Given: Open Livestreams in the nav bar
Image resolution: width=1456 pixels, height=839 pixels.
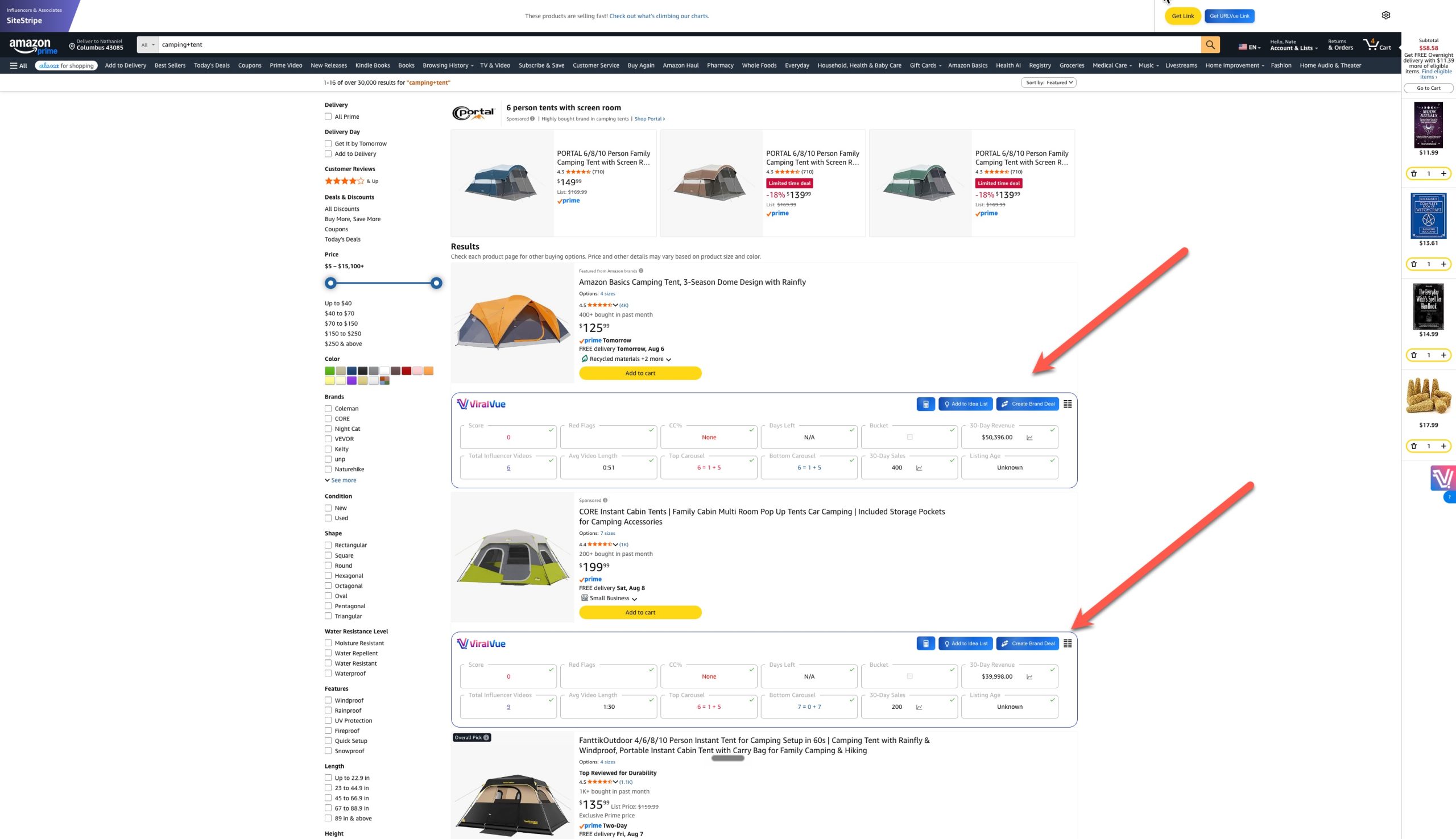Looking at the screenshot, I should pyautogui.click(x=1181, y=66).
